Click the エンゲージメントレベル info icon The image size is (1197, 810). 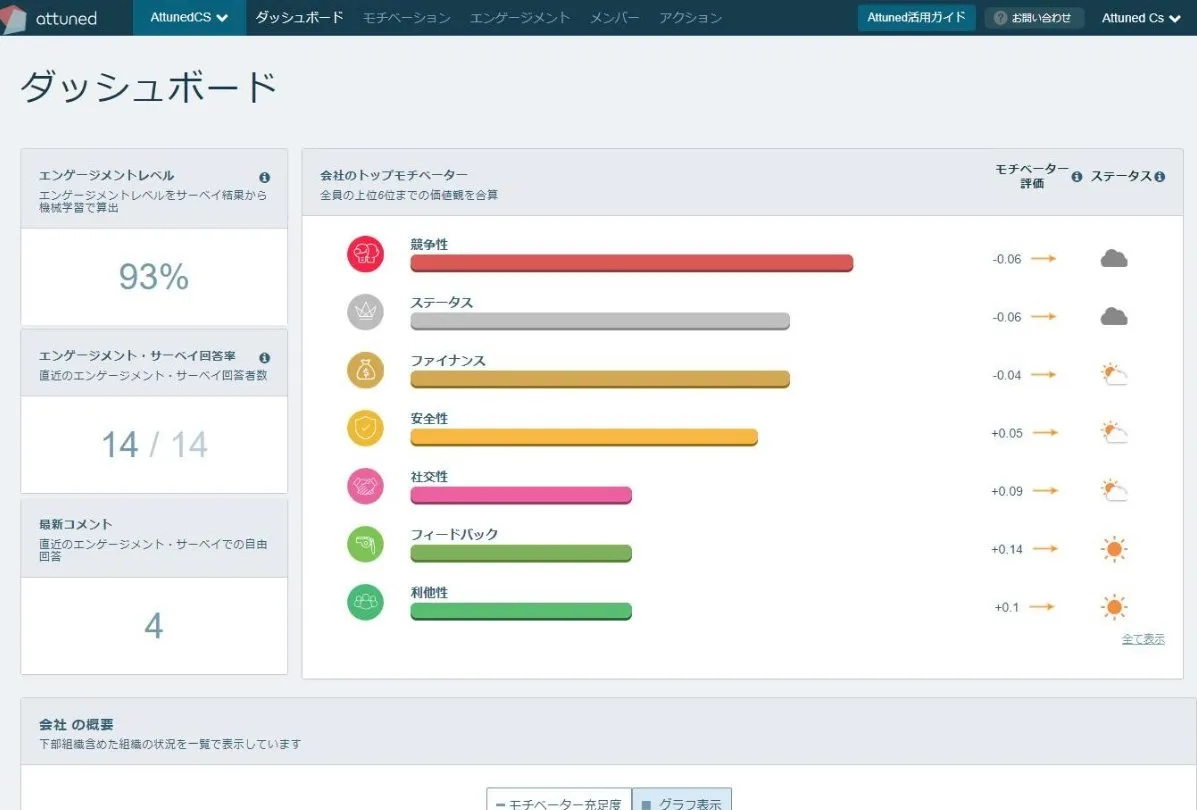pyautogui.click(x=265, y=176)
